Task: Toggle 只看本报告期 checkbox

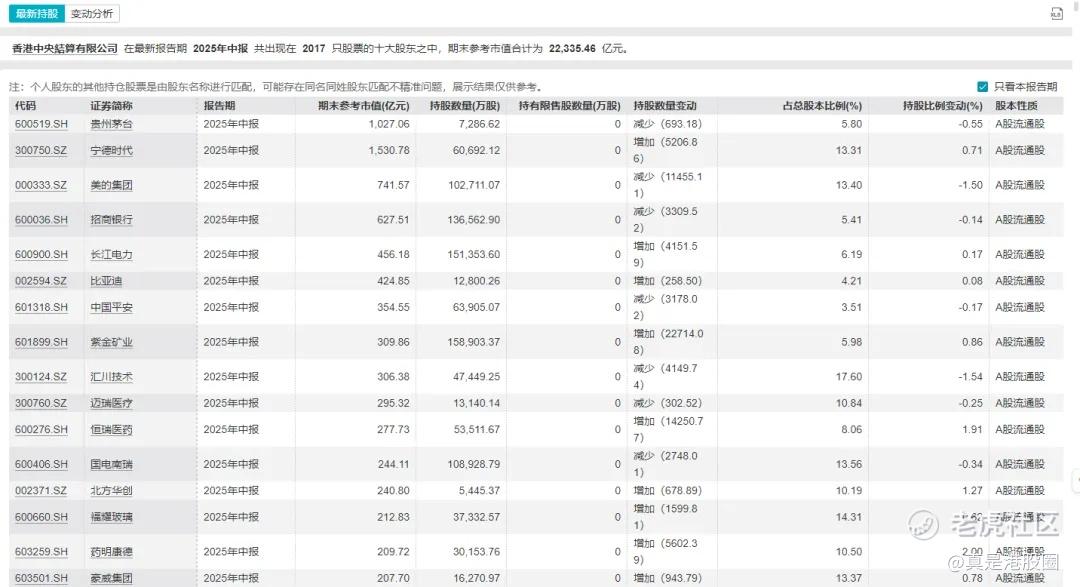Action: pyautogui.click(x=983, y=87)
